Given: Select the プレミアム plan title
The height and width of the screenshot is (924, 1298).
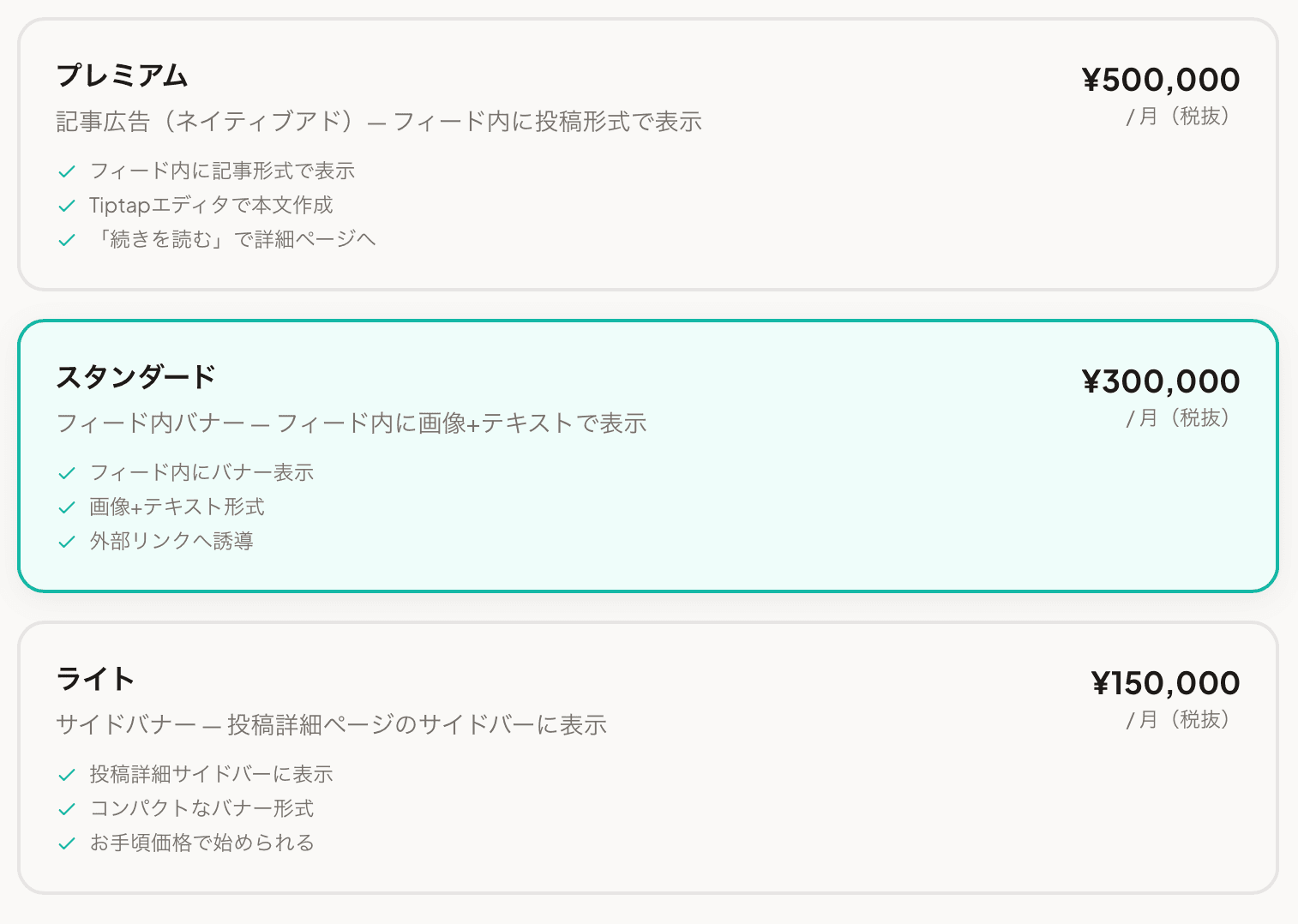Looking at the screenshot, I should [122, 76].
